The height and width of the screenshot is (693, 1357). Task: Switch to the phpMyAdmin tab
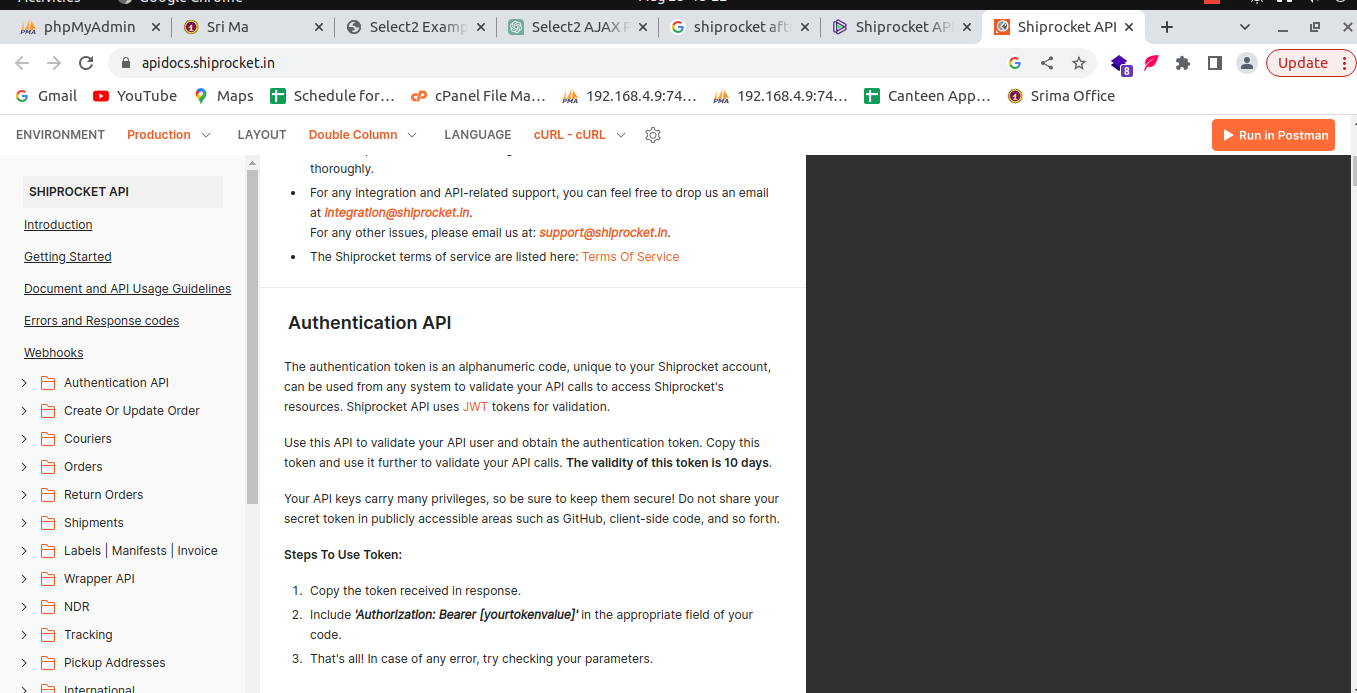point(88,27)
